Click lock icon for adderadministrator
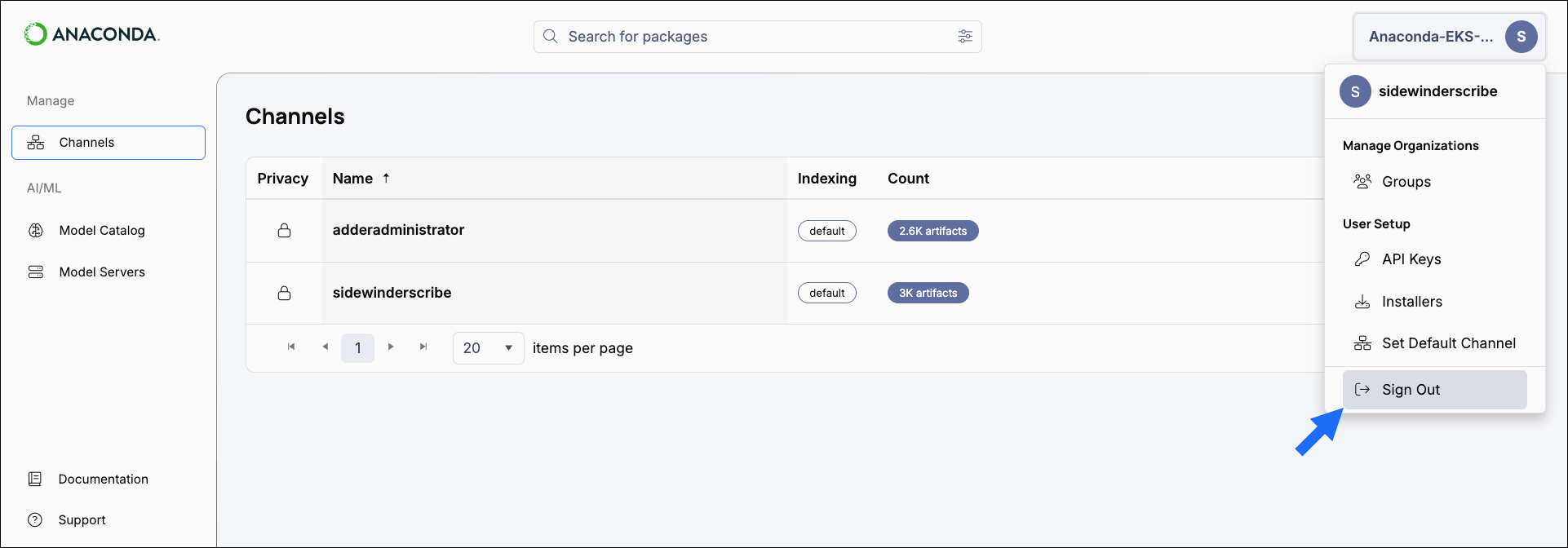 pos(284,231)
